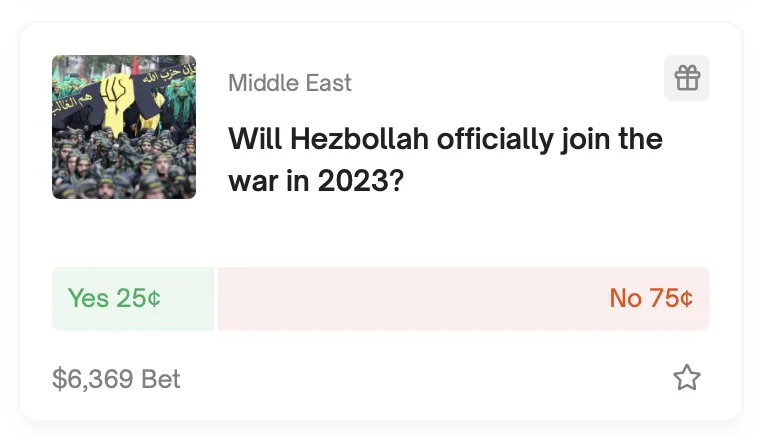Click the 'Middle East' tag above title
Image resolution: width=760 pixels, height=436 pixels.
[x=290, y=83]
